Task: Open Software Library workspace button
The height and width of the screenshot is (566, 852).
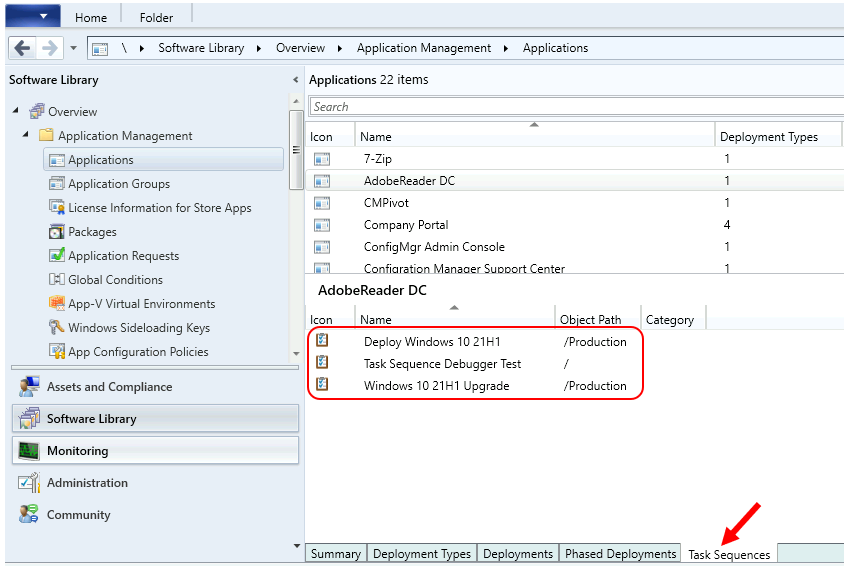Action: coord(155,419)
